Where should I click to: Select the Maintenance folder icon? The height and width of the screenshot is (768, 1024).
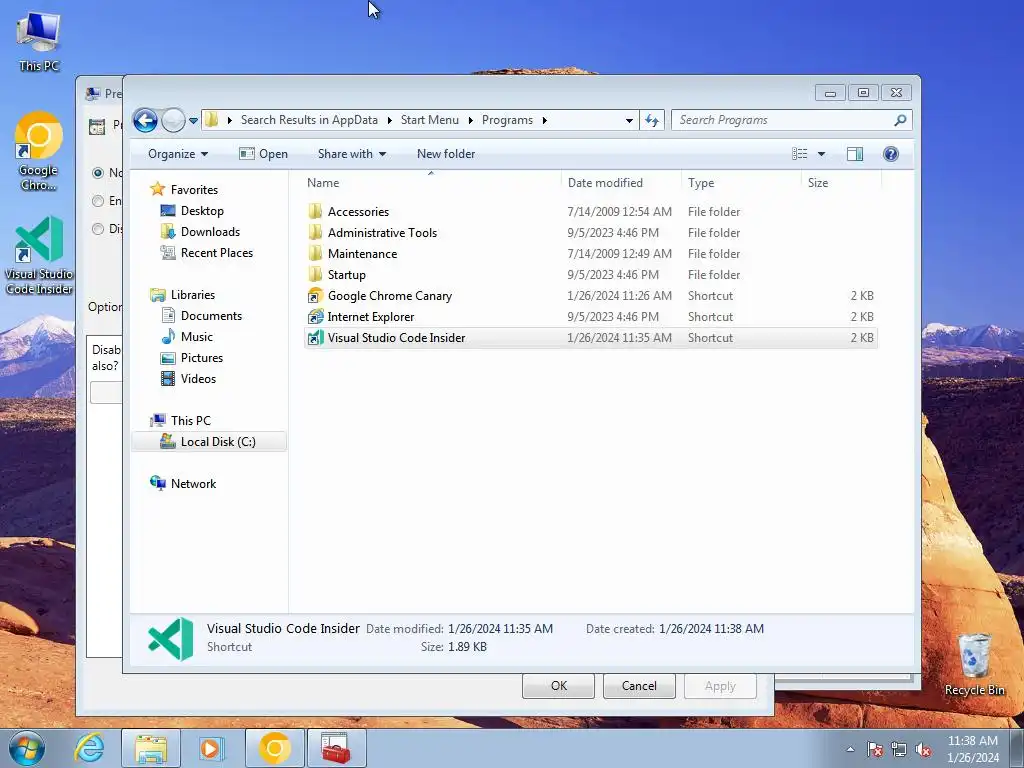click(x=315, y=253)
